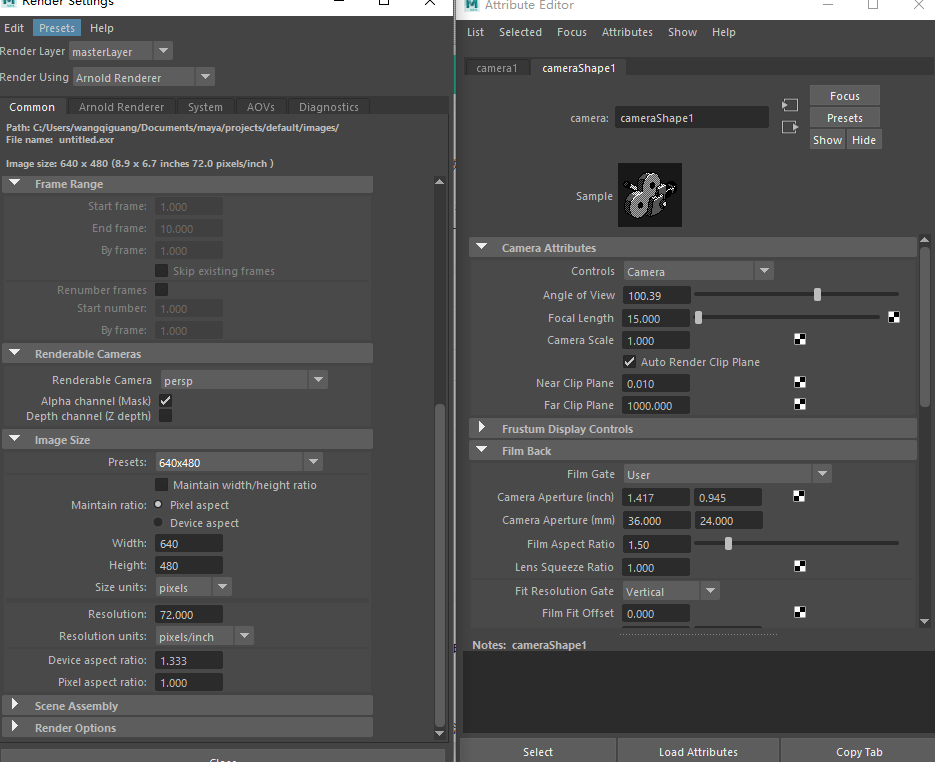Click the Select button at the bottom
The image size is (935, 762).
point(537,751)
